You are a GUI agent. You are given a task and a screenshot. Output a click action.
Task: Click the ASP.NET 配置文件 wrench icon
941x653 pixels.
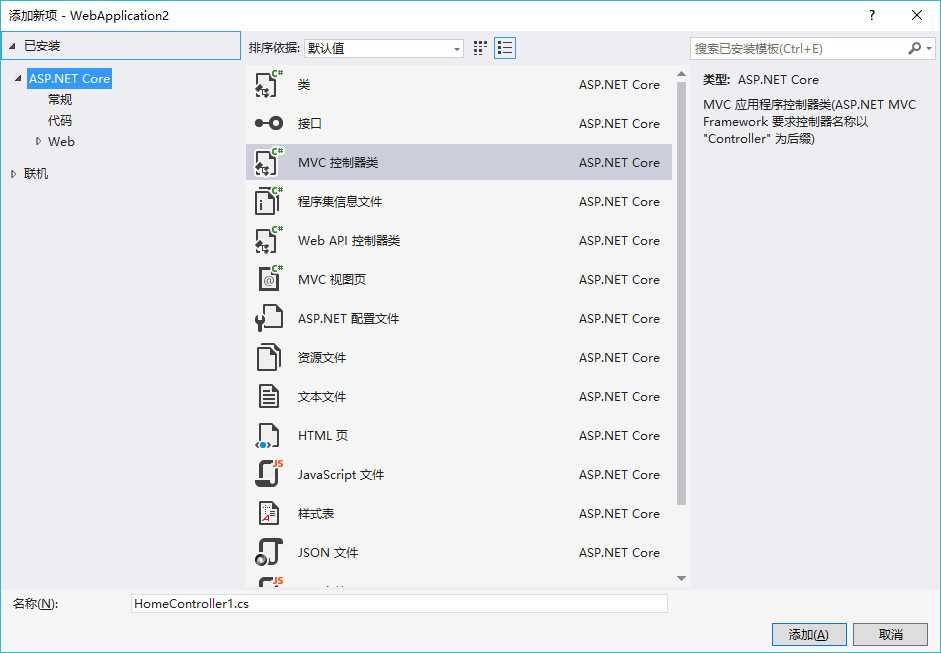268,318
